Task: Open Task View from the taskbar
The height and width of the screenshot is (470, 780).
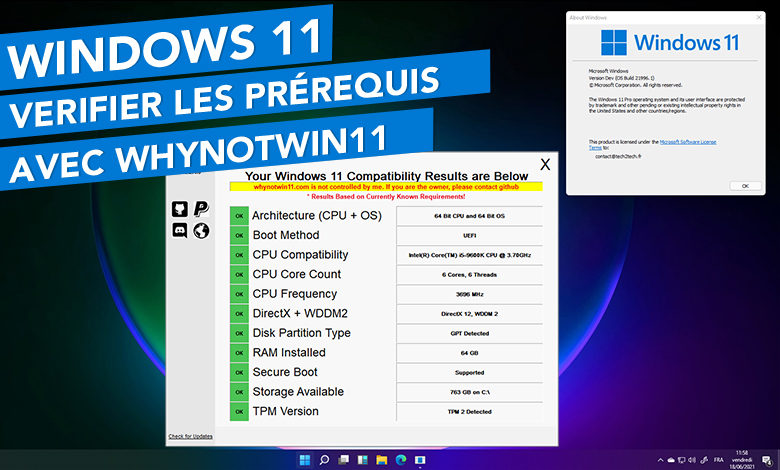Action: click(x=343, y=460)
